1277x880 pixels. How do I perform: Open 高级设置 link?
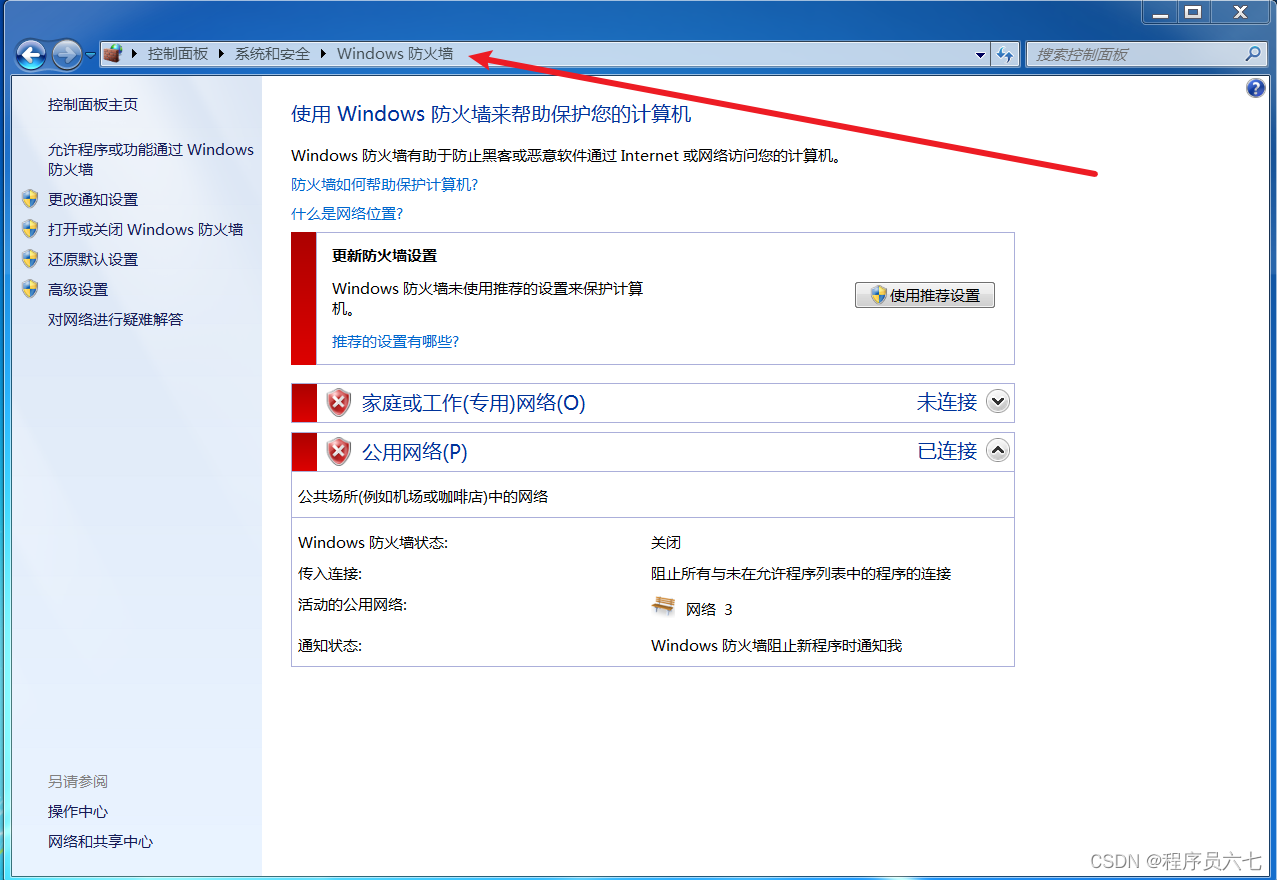[x=78, y=289]
